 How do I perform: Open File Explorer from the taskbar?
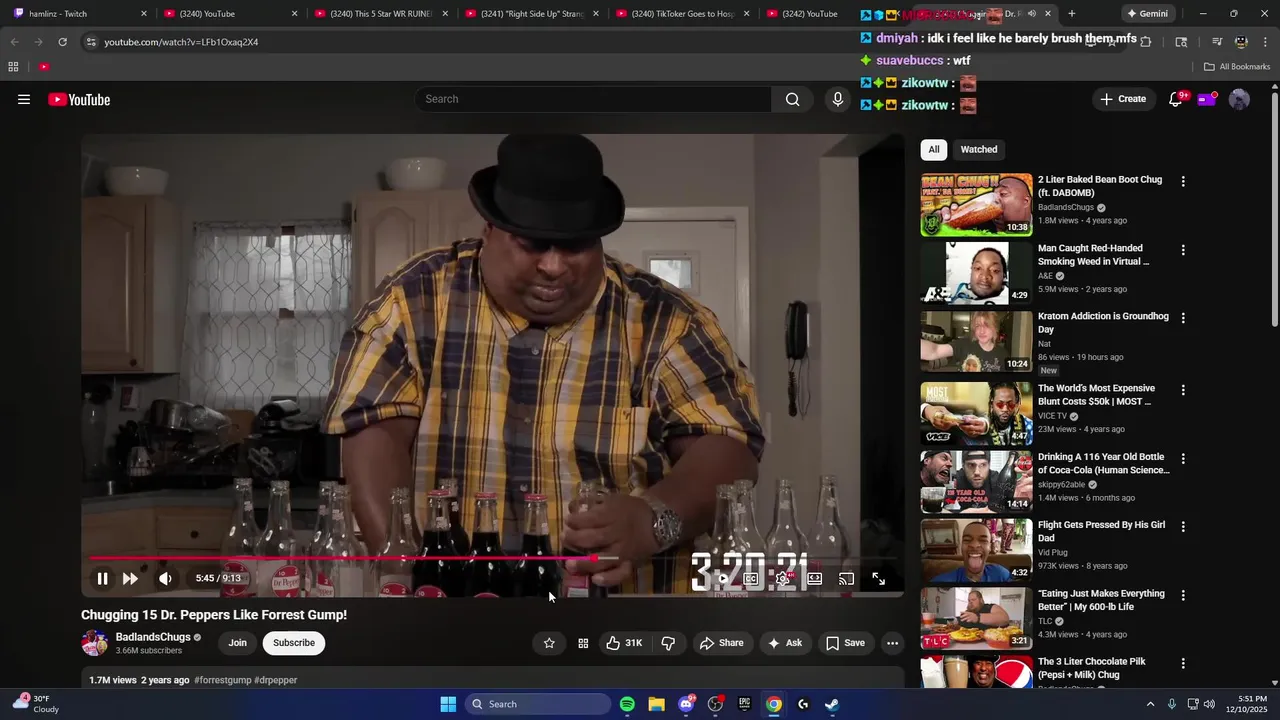pyautogui.click(x=656, y=704)
